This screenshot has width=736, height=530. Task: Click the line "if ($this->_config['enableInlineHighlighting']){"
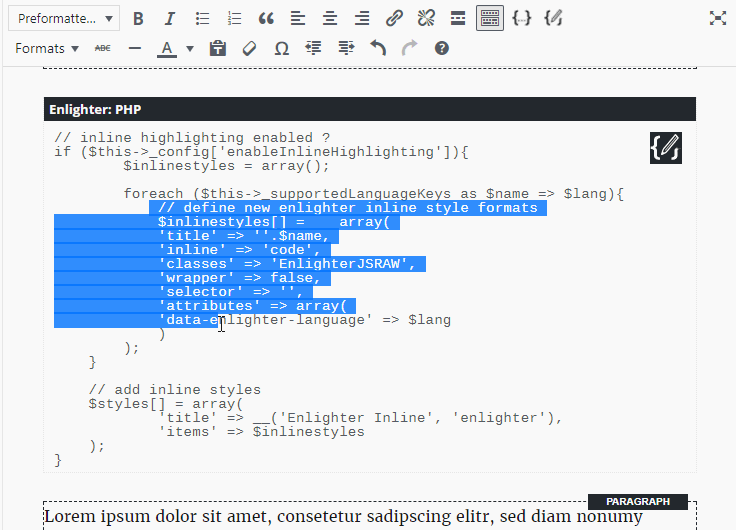pos(261,152)
